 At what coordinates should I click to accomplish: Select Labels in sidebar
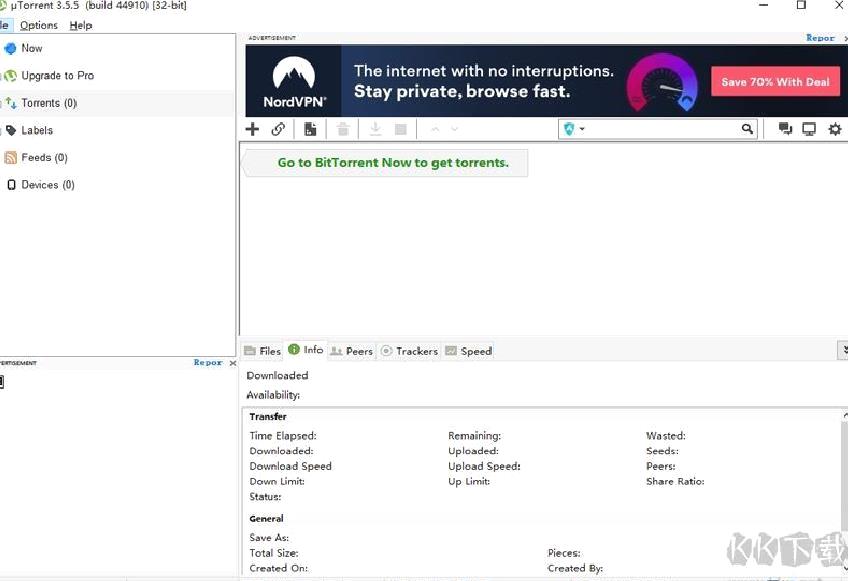(37, 130)
